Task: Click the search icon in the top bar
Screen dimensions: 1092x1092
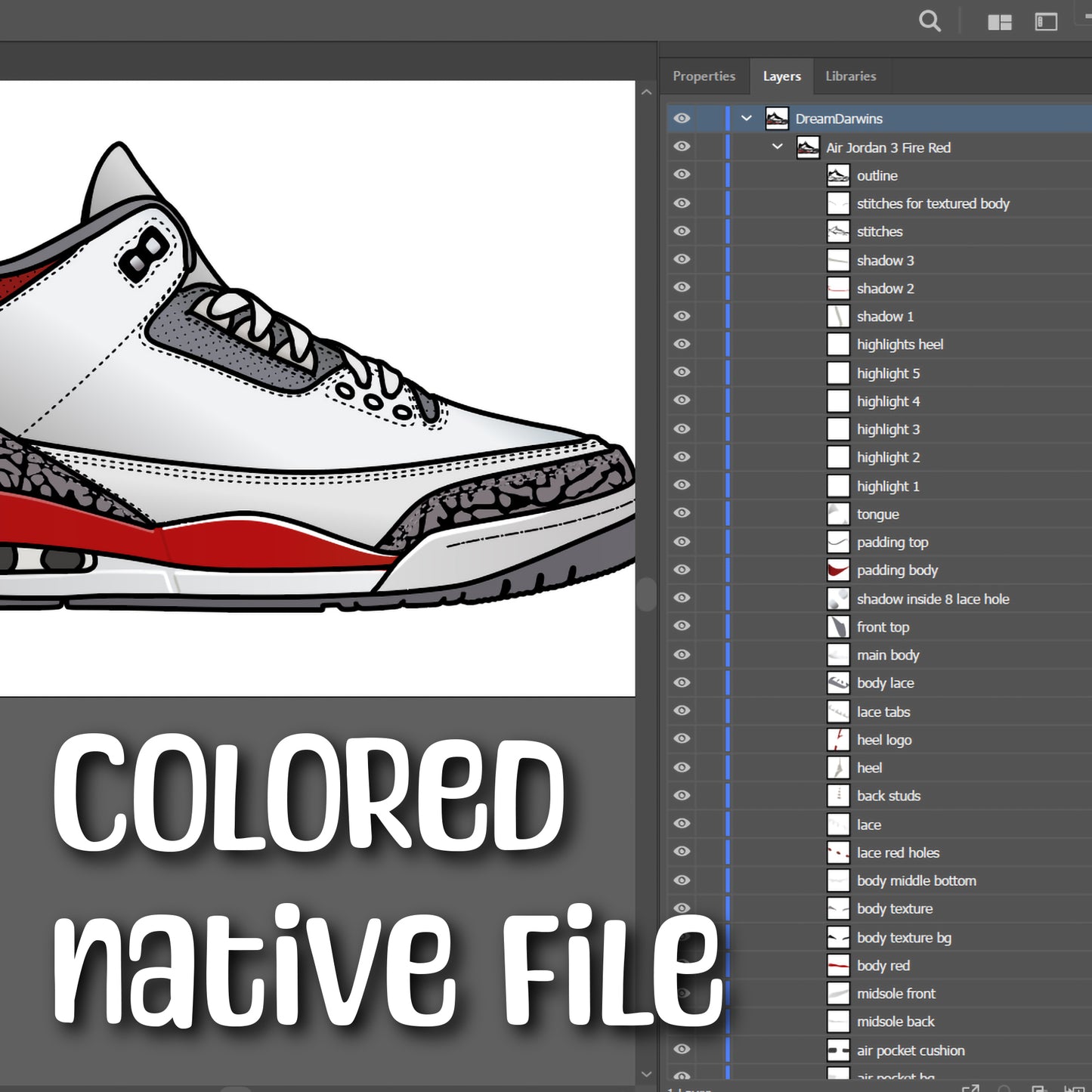Action: click(930, 21)
